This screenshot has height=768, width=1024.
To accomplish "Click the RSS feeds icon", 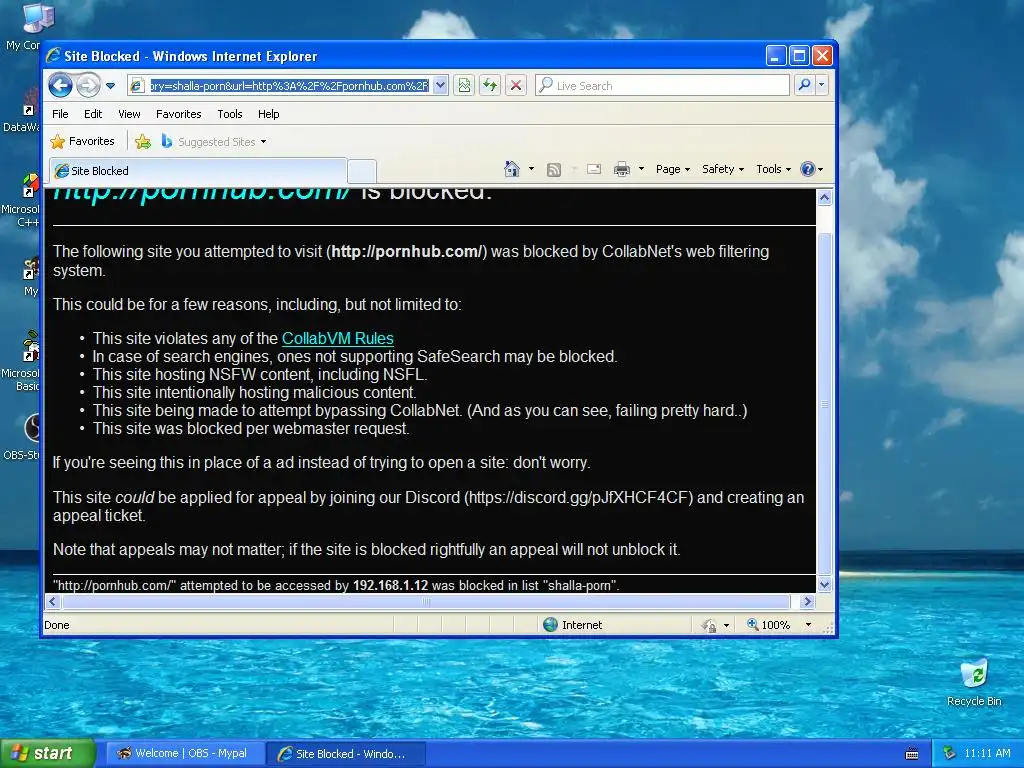I will [554, 170].
